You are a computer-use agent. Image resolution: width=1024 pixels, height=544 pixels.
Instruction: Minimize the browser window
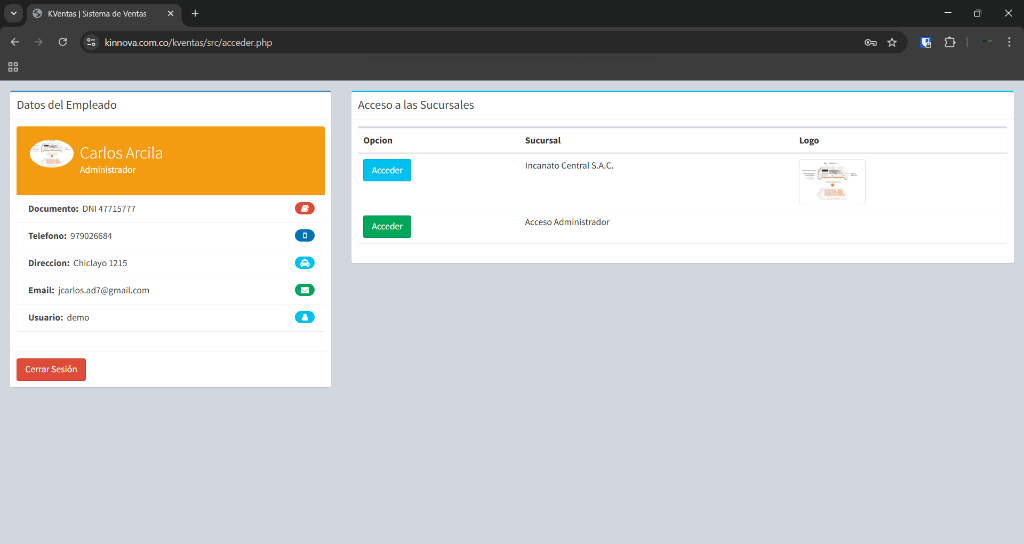point(948,13)
